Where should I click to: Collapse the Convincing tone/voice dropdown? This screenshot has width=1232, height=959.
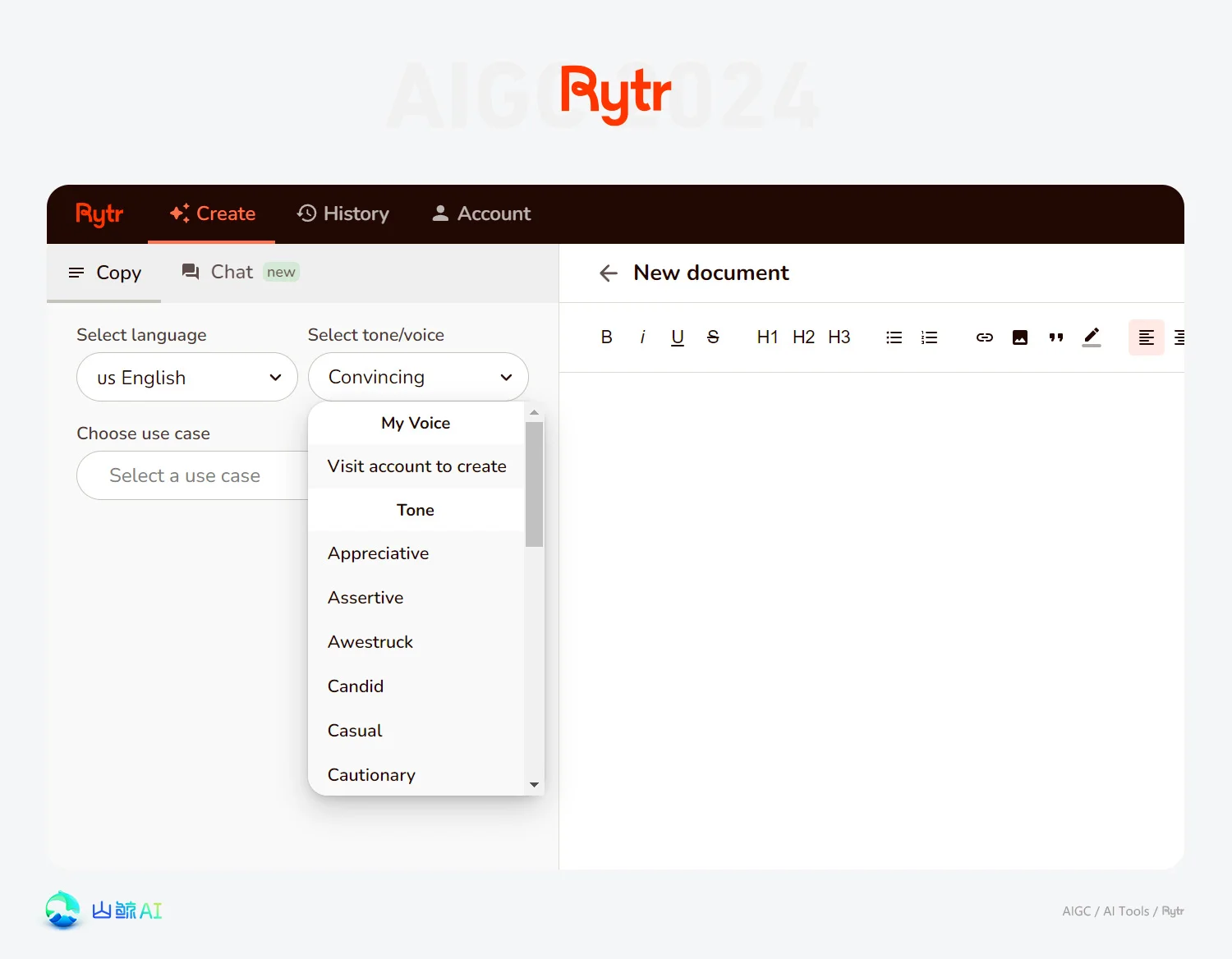click(x=418, y=377)
